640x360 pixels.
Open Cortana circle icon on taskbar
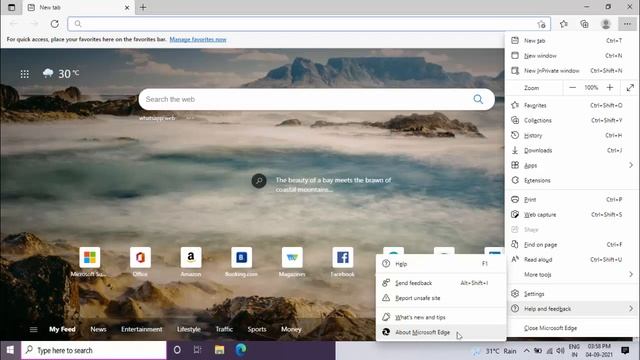(x=177, y=350)
